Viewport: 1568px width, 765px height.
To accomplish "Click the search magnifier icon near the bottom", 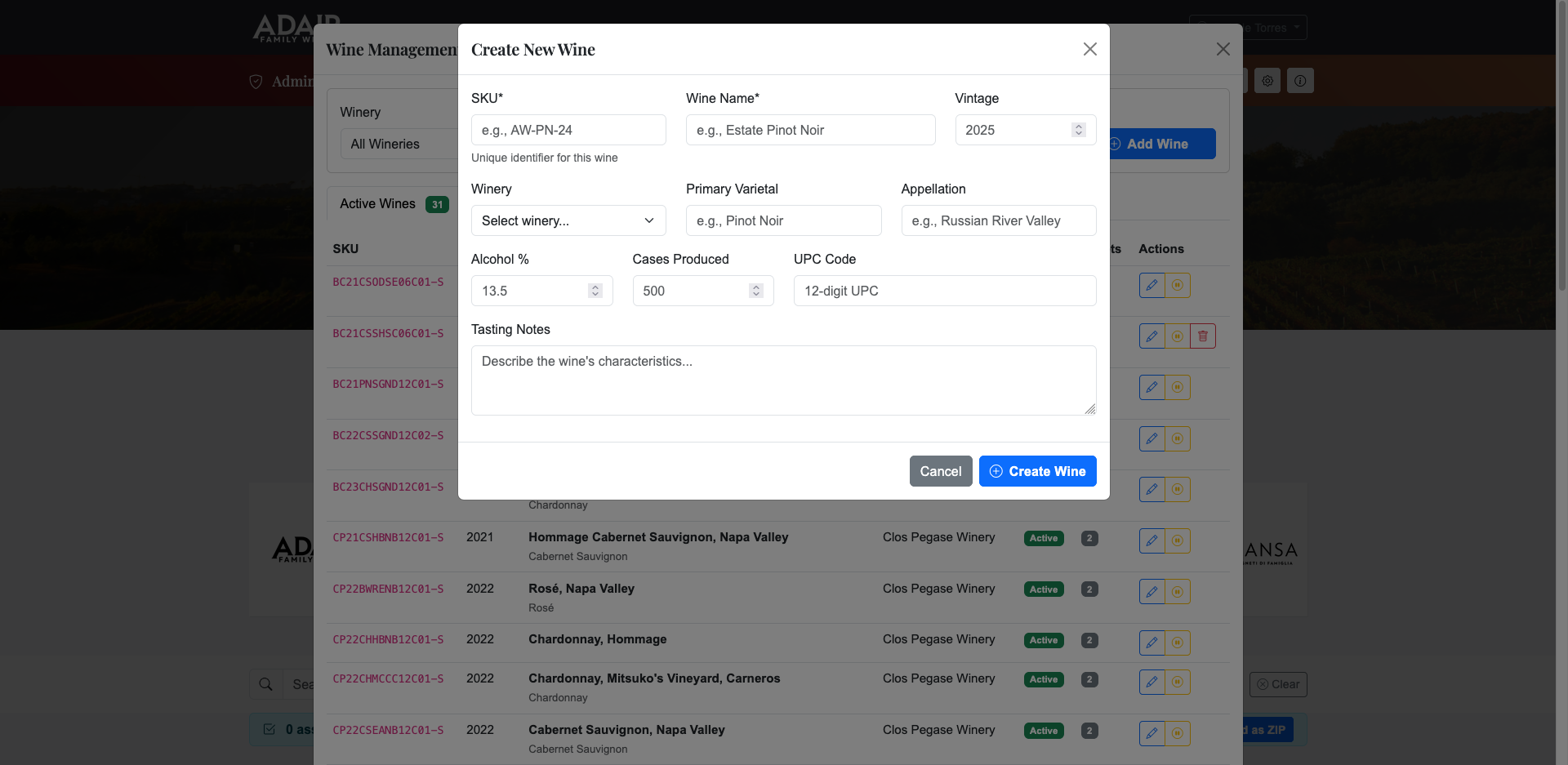I will (265, 684).
